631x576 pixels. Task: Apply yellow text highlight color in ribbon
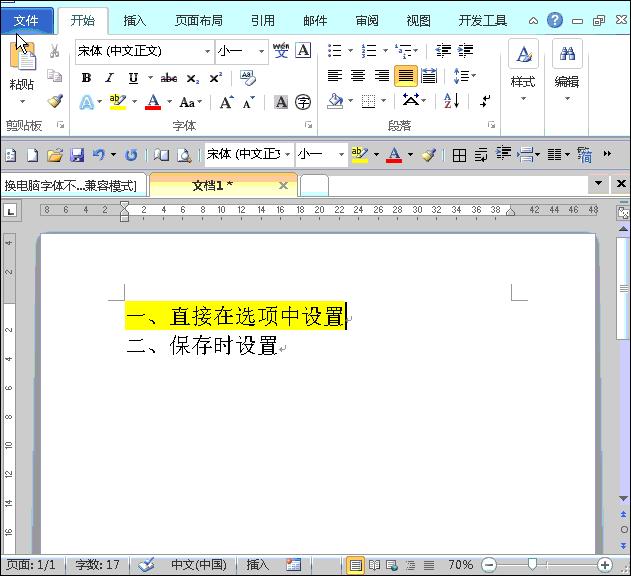coord(118,102)
